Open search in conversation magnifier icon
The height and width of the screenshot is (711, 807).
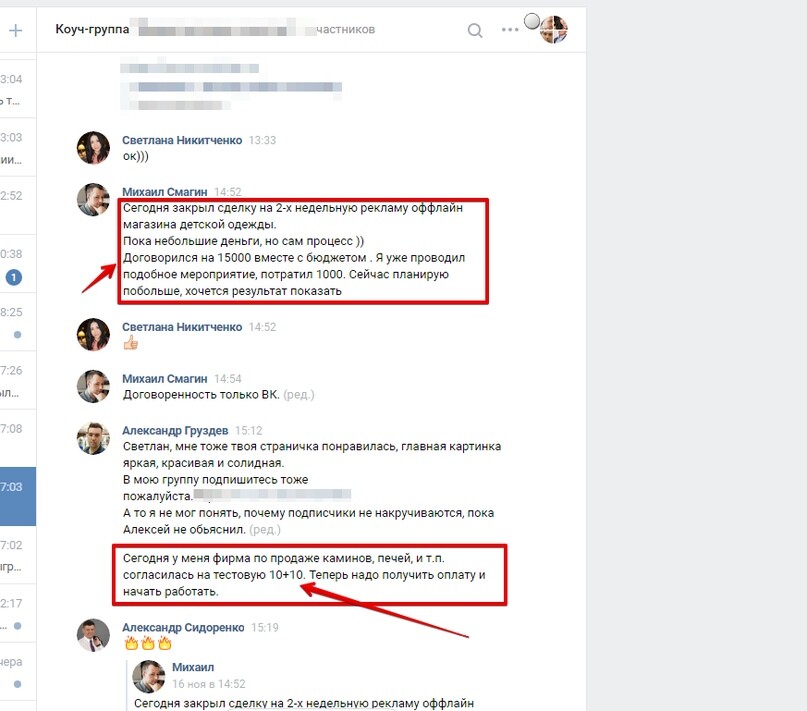(475, 30)
